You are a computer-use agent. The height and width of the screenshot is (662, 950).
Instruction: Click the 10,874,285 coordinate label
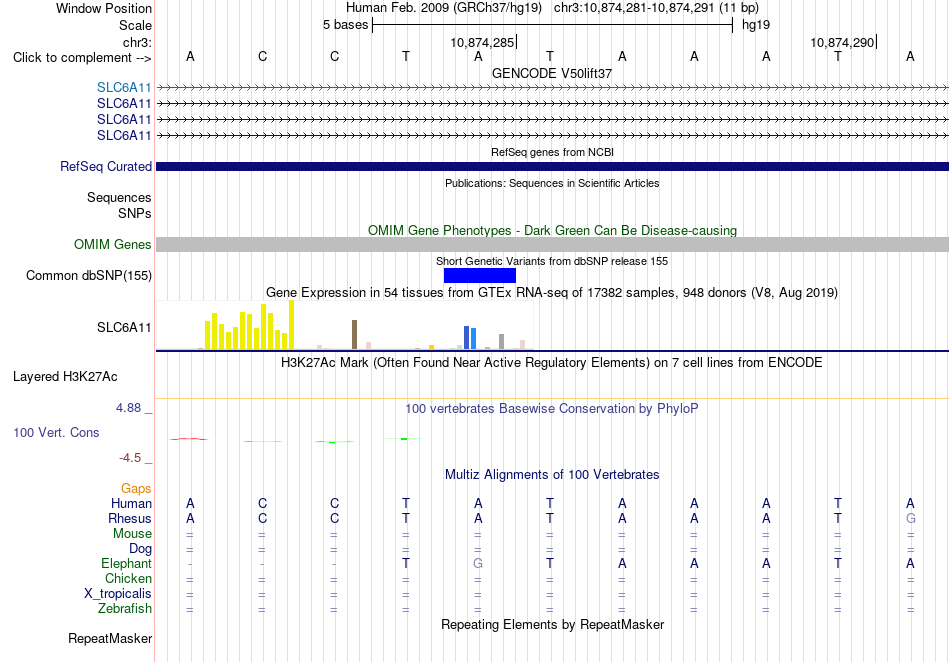[x=482, y=42]
